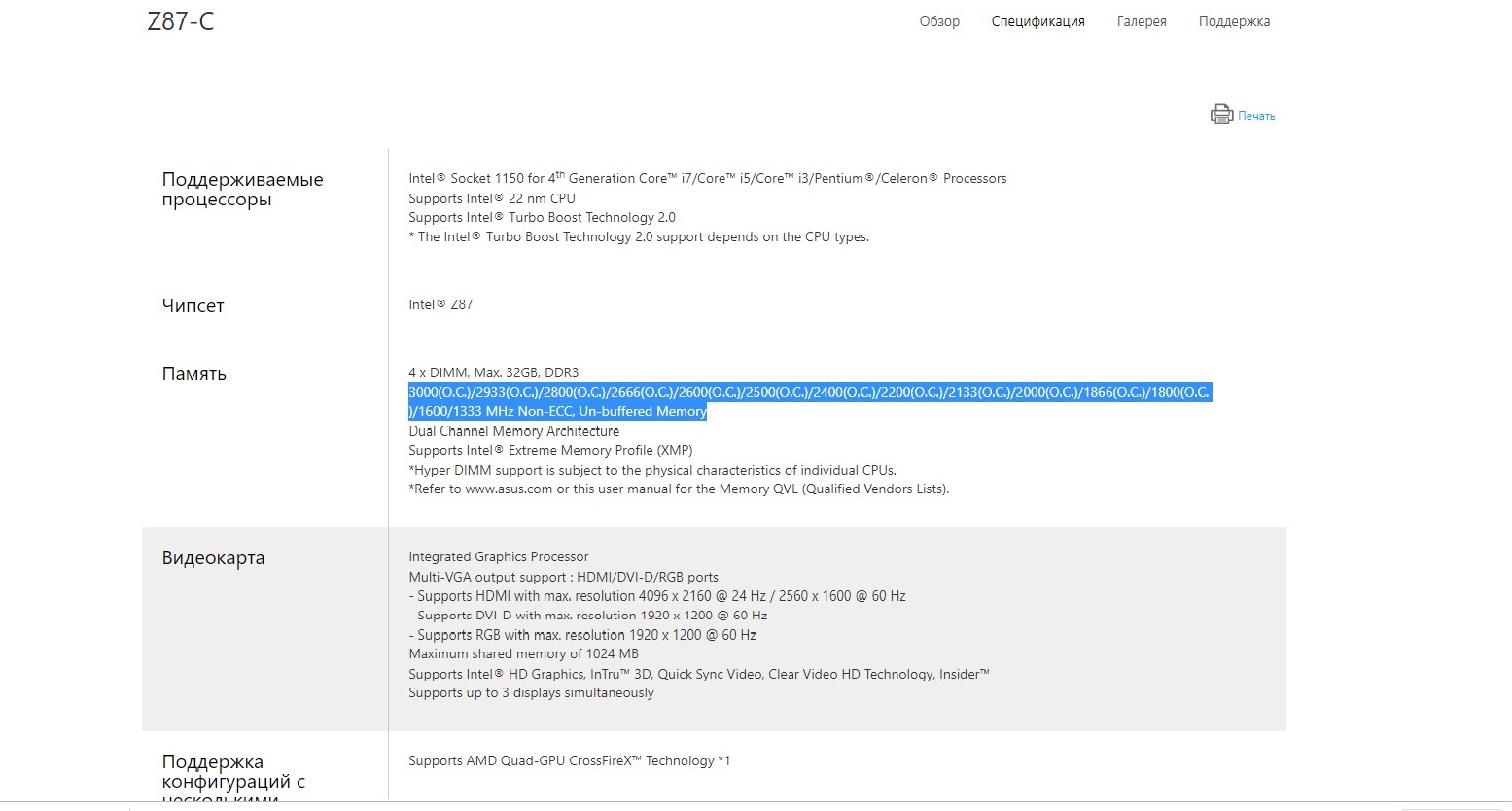This screenshot has height=811, width=1512.
Task: Click the Multi-VGA output support line
Action: [x=564, y=577]
